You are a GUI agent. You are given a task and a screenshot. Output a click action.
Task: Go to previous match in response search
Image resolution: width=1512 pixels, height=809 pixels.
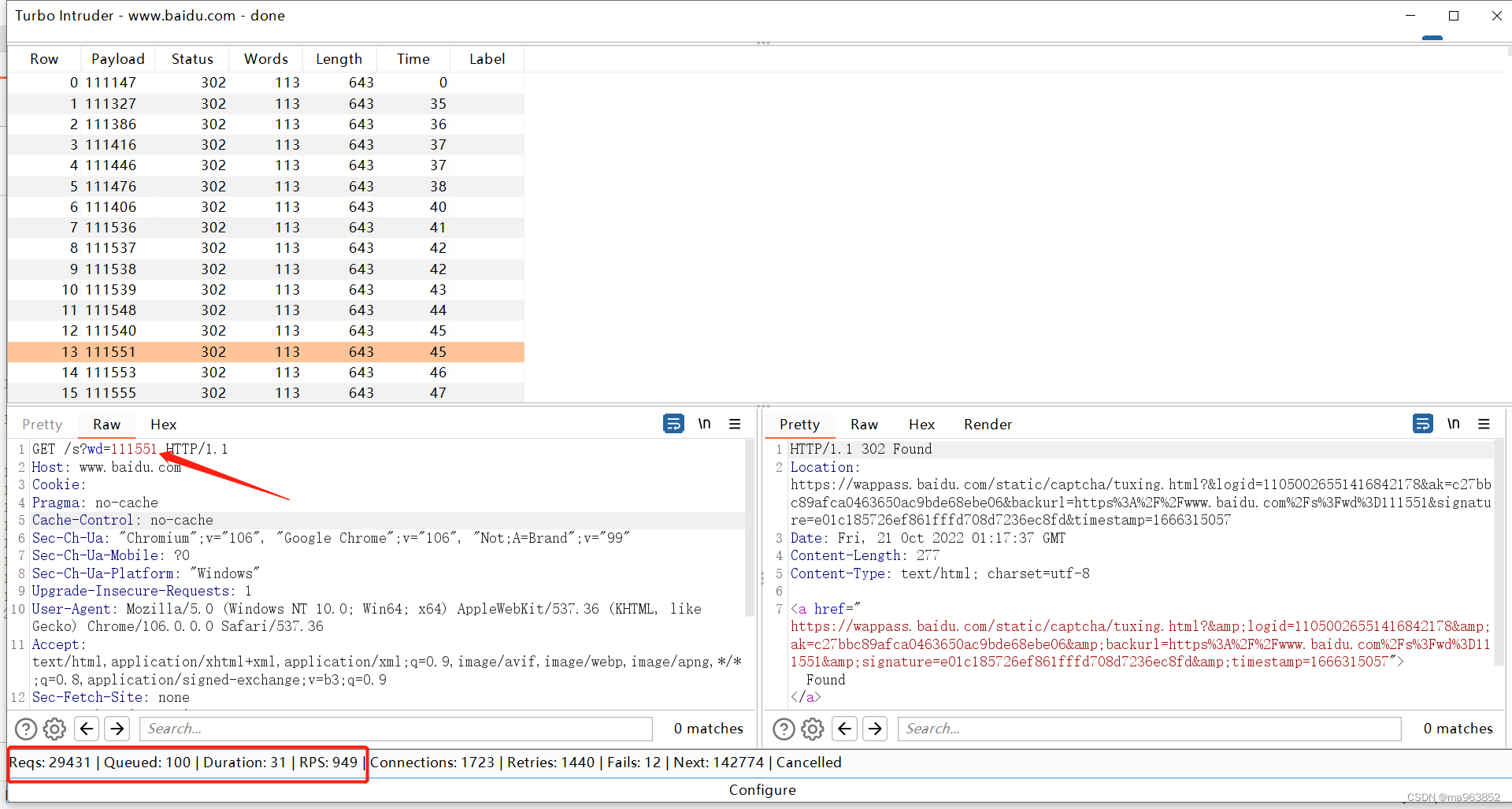tap(845, 729)
